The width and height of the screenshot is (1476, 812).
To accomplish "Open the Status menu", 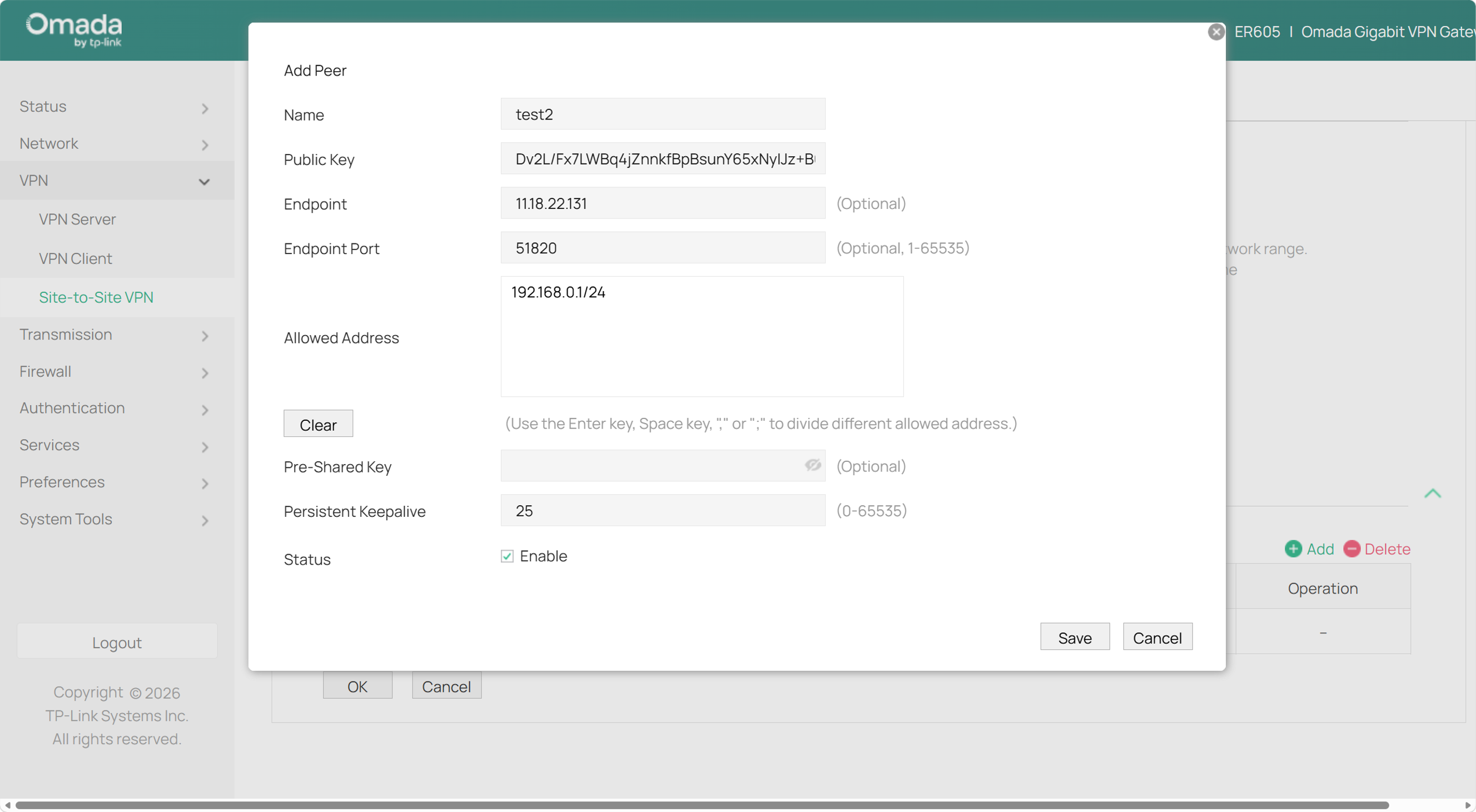I will tap(43, 107).
